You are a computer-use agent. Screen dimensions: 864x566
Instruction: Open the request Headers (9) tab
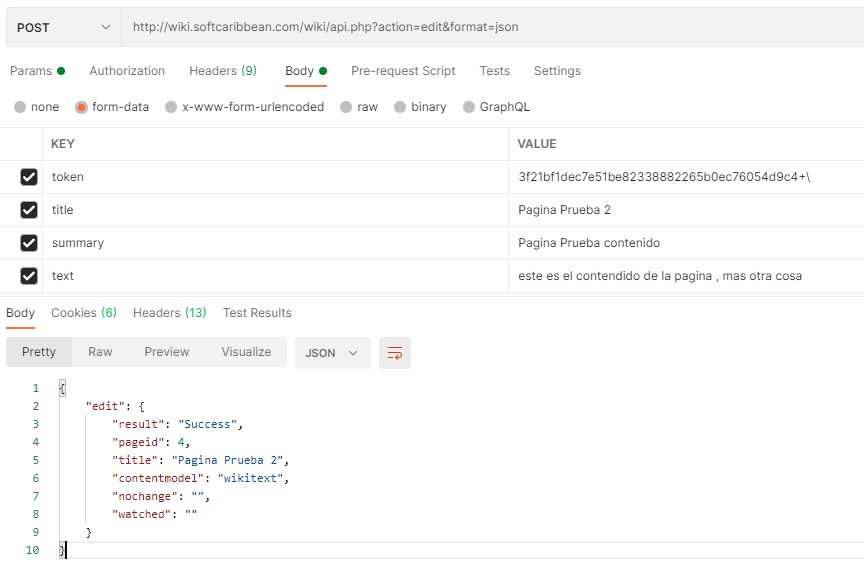coord(222,71)
